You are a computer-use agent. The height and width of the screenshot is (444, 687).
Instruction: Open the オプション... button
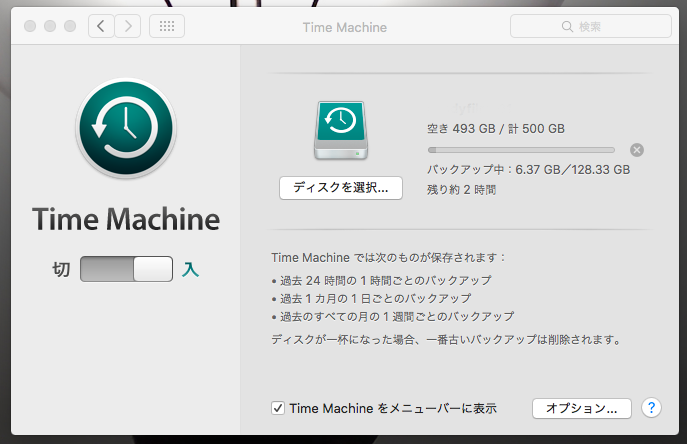tap(582, 408)
